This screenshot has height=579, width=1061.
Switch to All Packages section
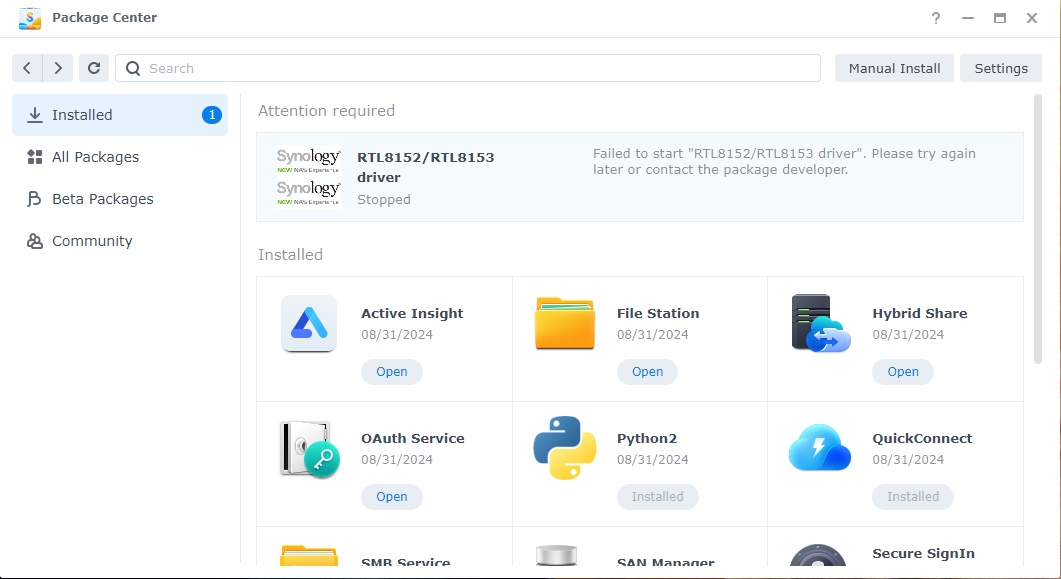120,157
